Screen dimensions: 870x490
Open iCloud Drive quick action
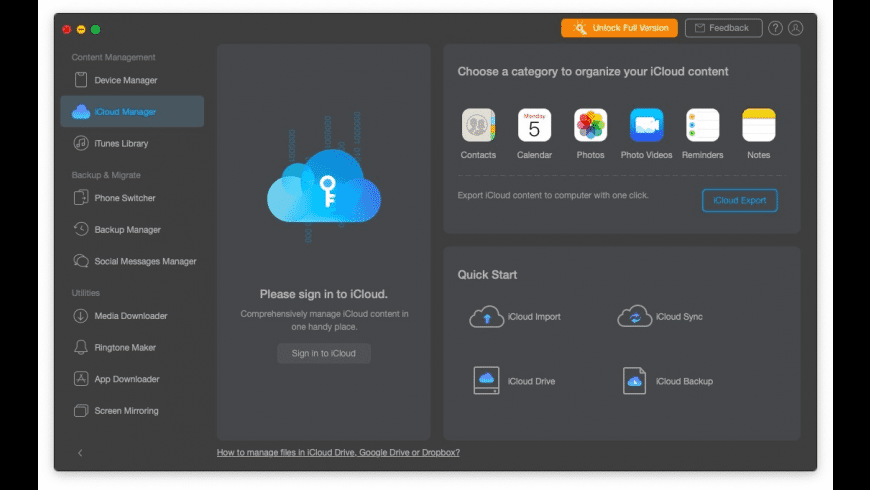click(513, 381)
